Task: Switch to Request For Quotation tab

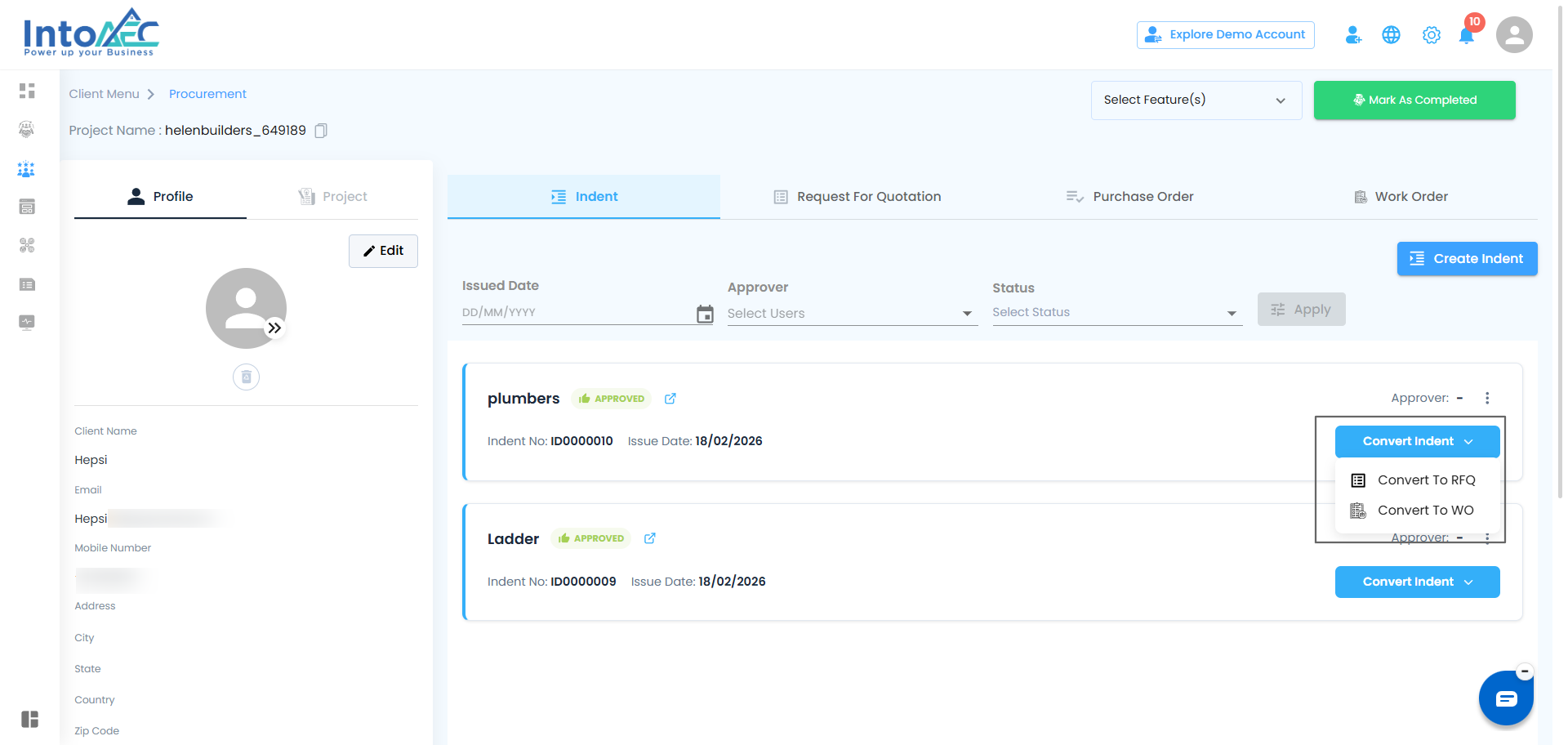Action: tap(857, 197)
